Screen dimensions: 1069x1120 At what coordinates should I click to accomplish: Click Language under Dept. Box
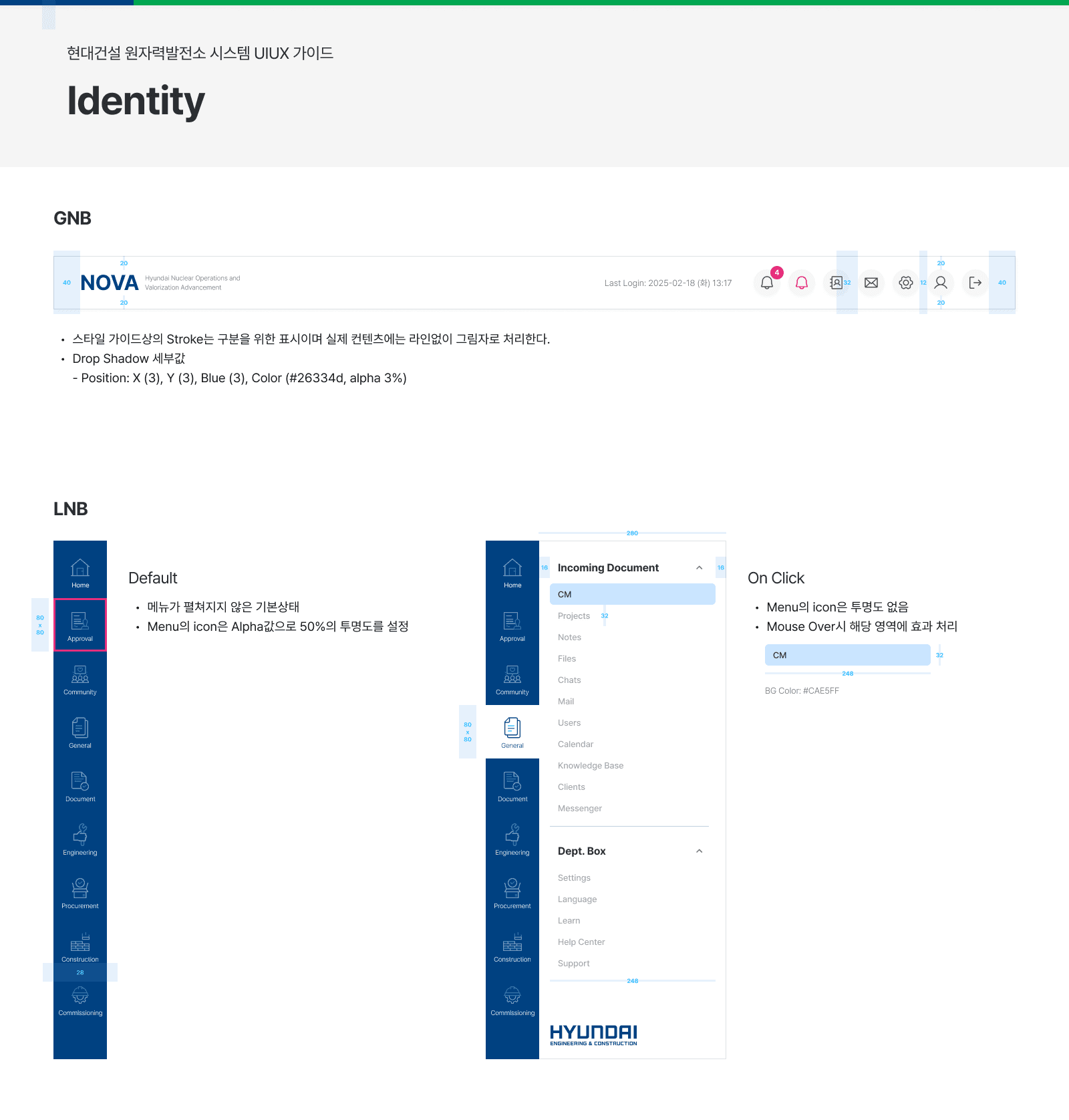click(577, 899)
